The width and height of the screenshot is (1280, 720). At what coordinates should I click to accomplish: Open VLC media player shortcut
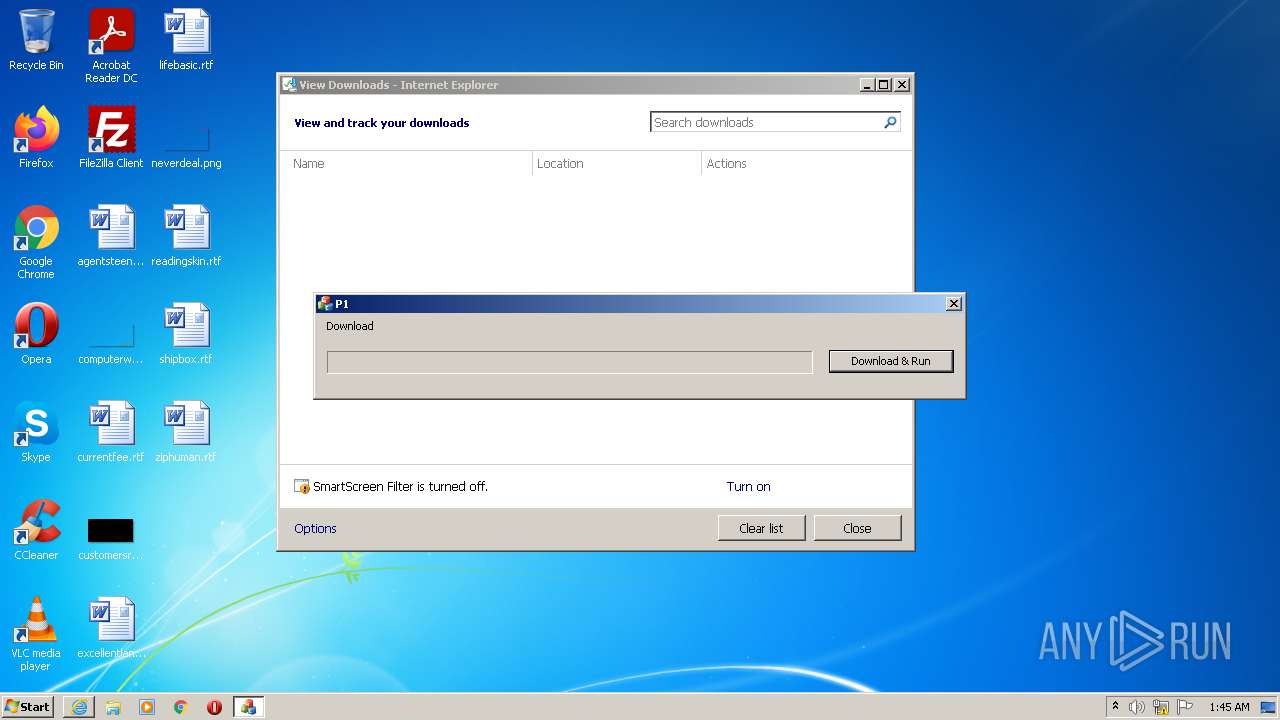36,634
